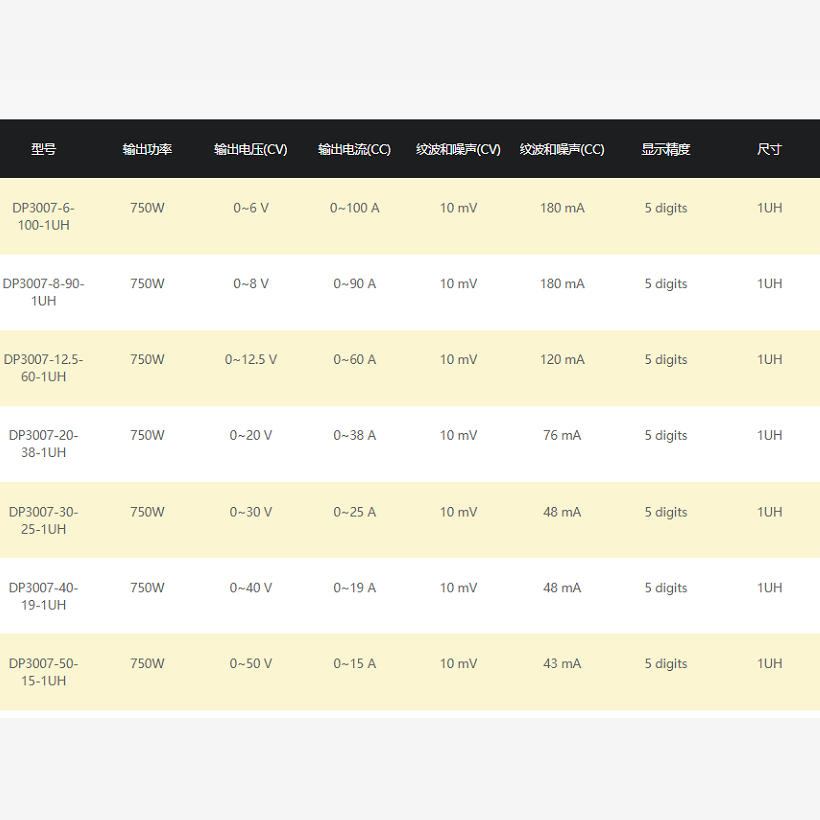
Task: Select the DP3007-12.5-60-1UH model cell
Action: (43, 368)
